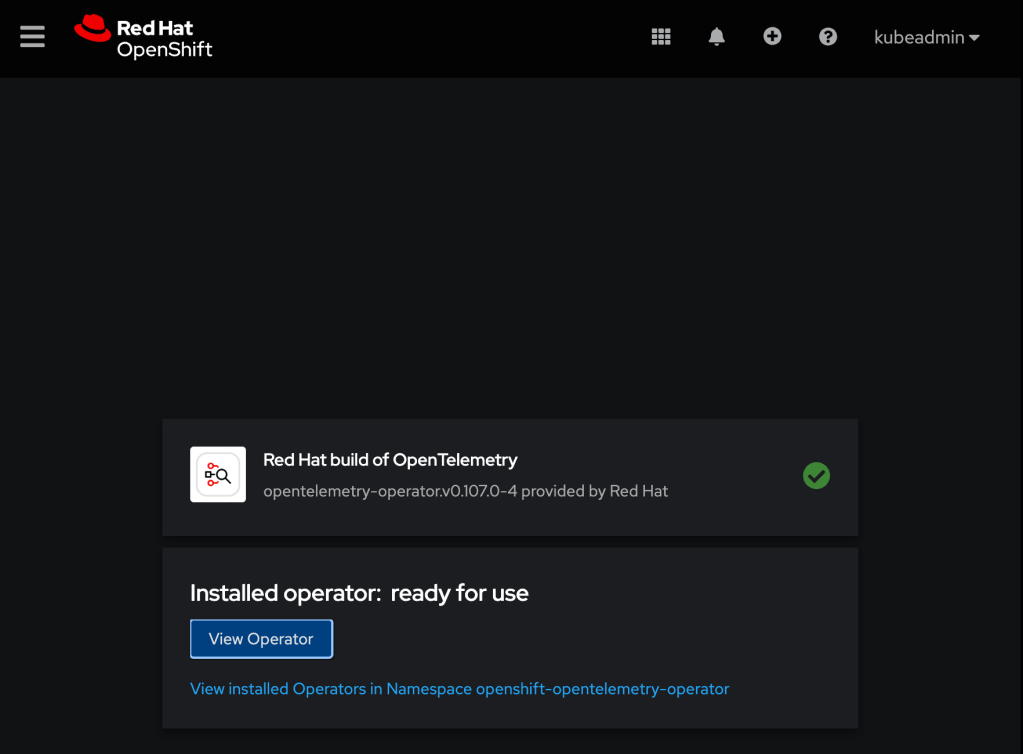Image resolution: width=1023 pixels, height=754 pixels.
Task: Click the OpenTelemetry operator logo thumbnail
Action: click(218, 474)
